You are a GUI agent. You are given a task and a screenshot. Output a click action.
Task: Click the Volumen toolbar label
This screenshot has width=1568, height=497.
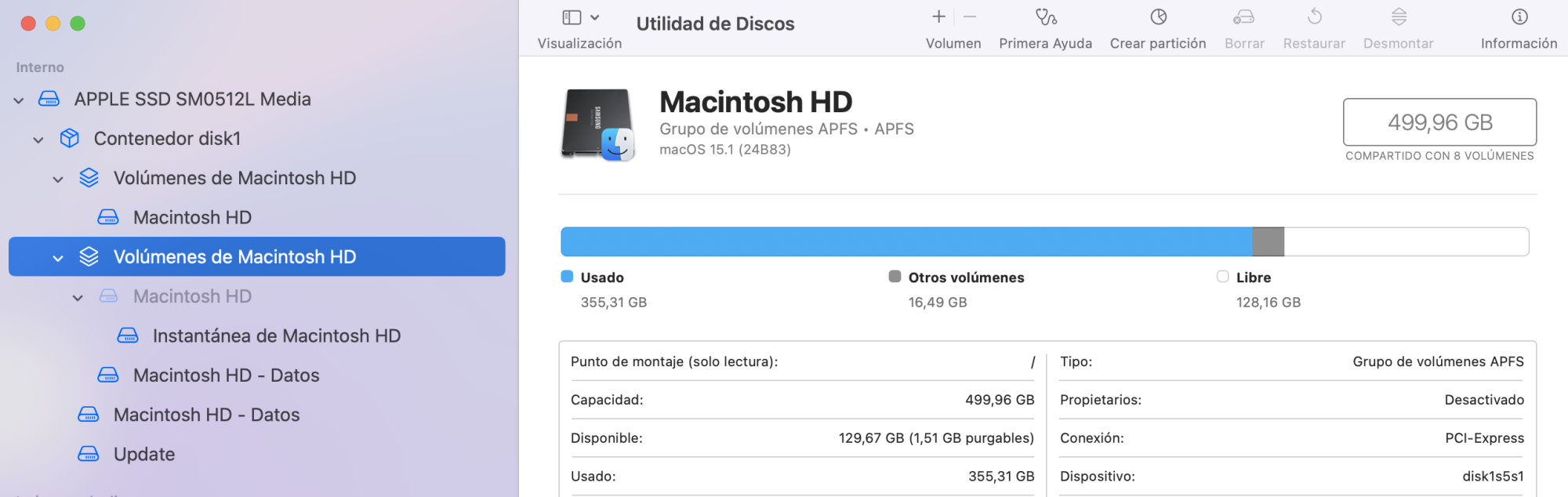[953, 44]
